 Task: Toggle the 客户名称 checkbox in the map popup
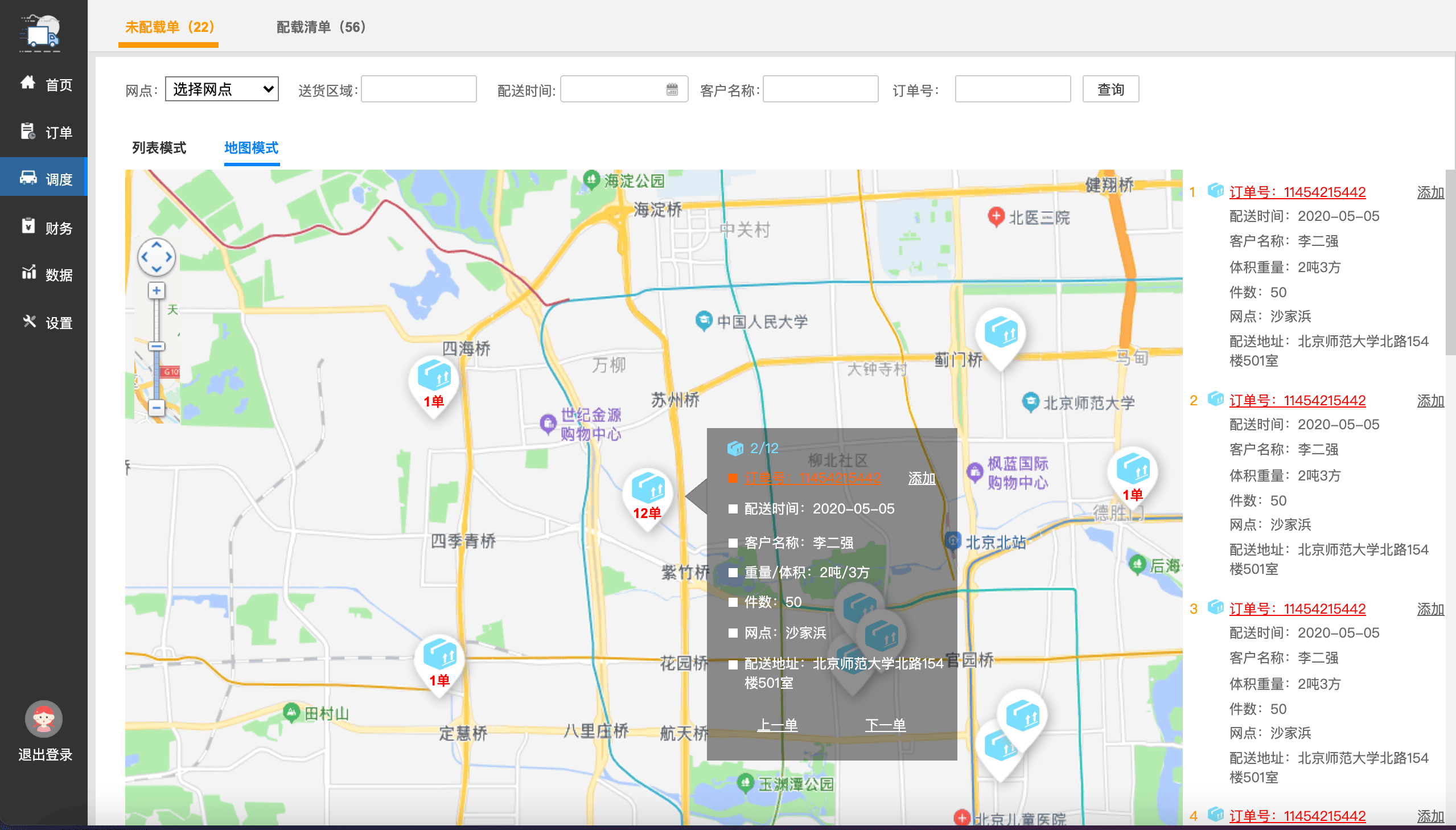pos(733,543)
